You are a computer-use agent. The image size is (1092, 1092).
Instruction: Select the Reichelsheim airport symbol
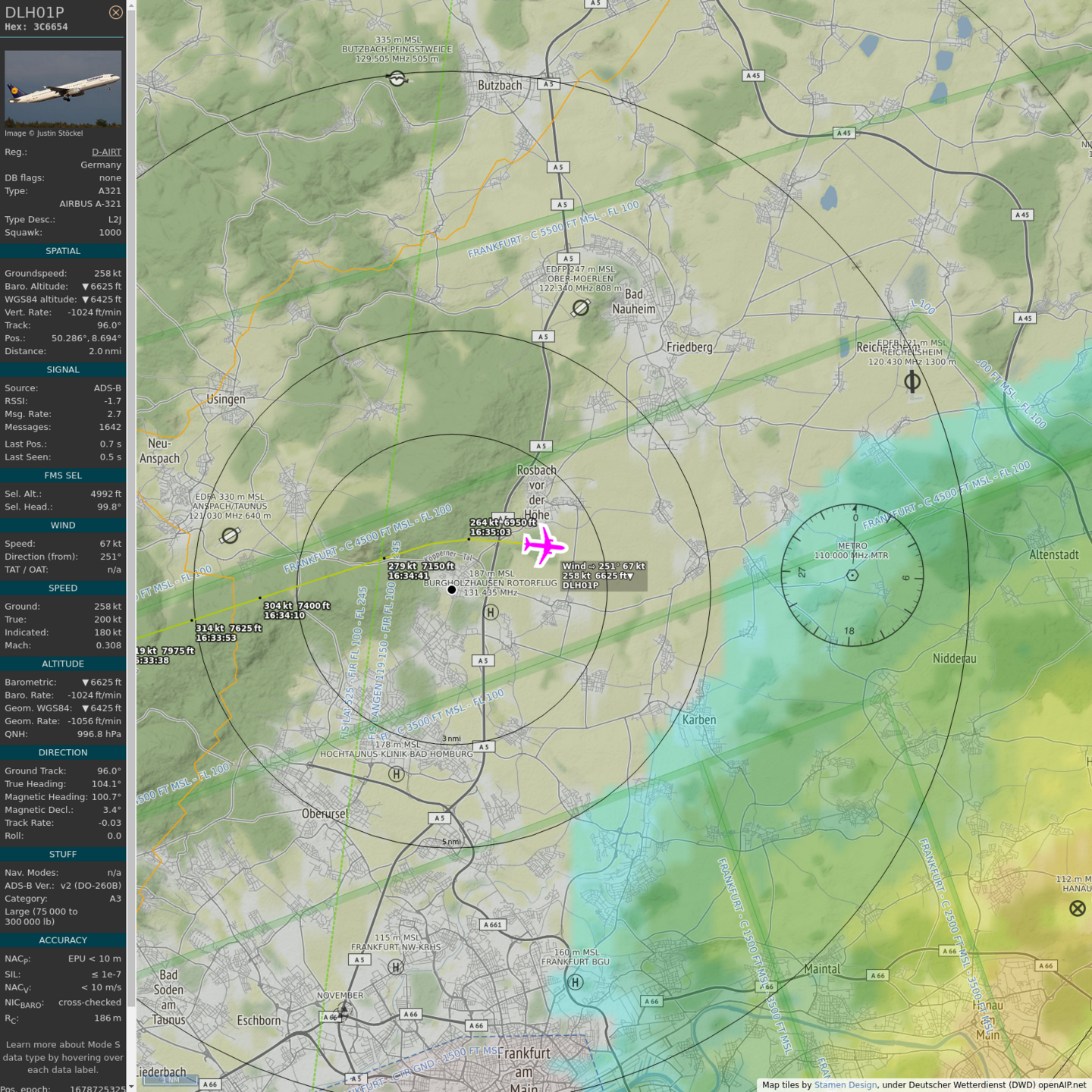[x=912, y=381]
